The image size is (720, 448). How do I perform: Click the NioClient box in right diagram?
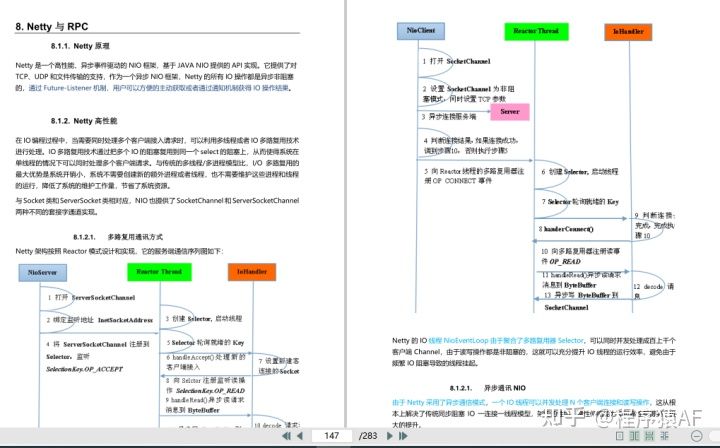(421, 31)
